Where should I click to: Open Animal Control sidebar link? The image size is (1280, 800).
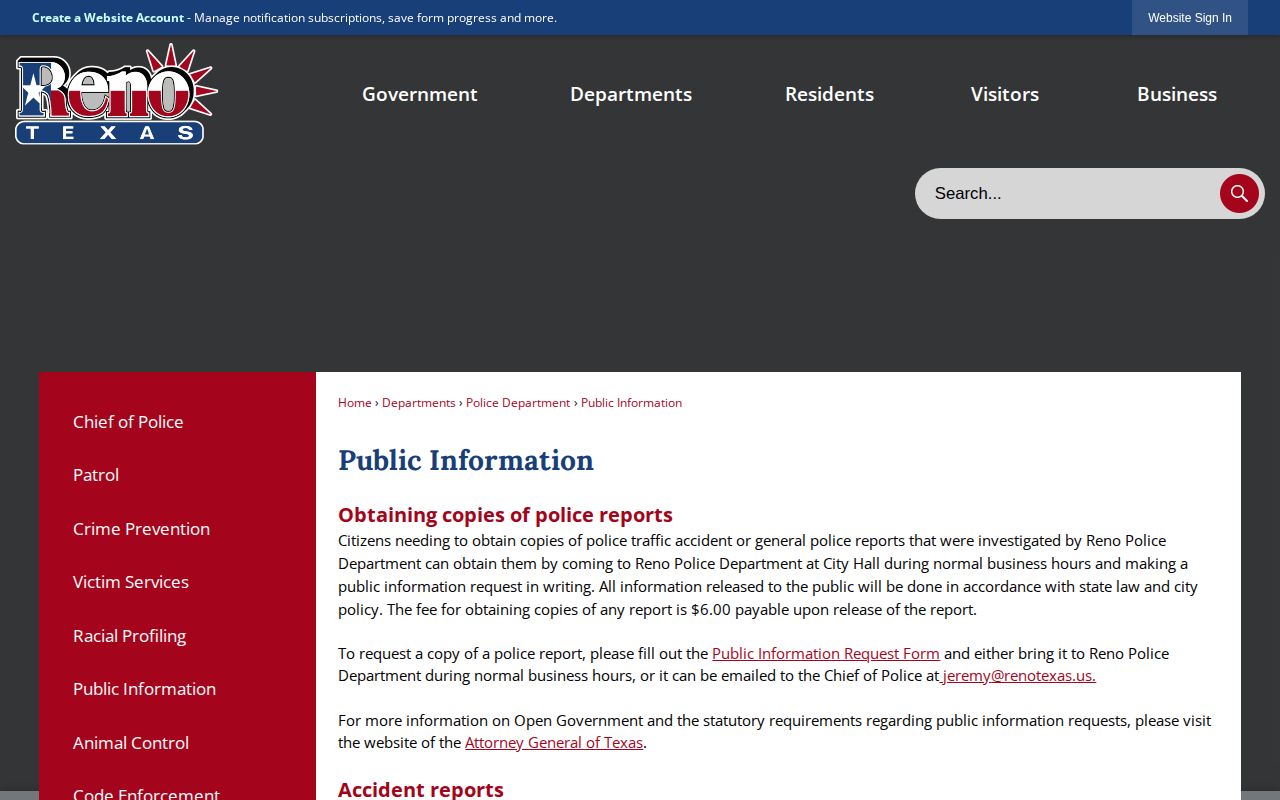[131, 743]
